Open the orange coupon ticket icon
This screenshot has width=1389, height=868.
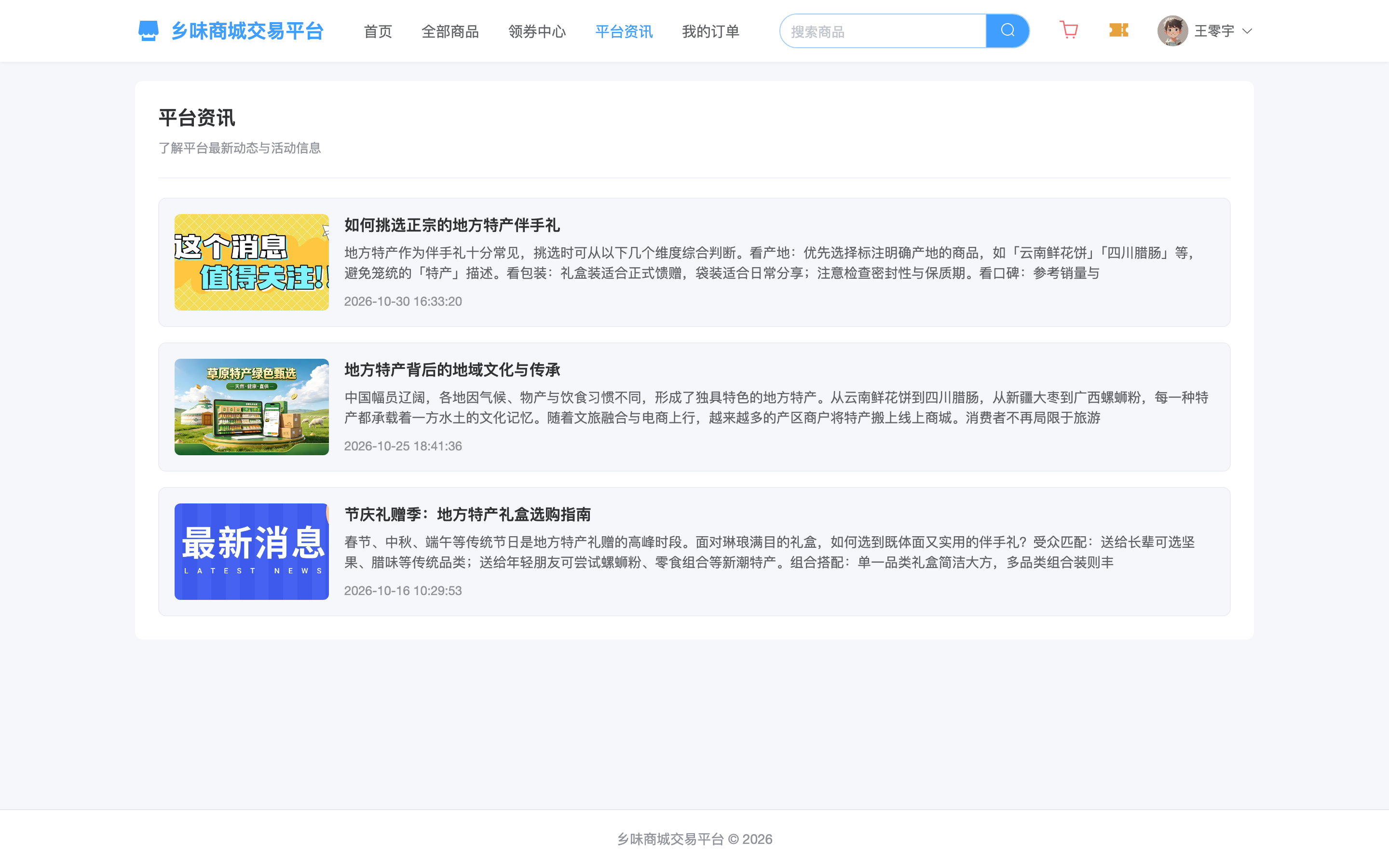(x=1118, y=30)
